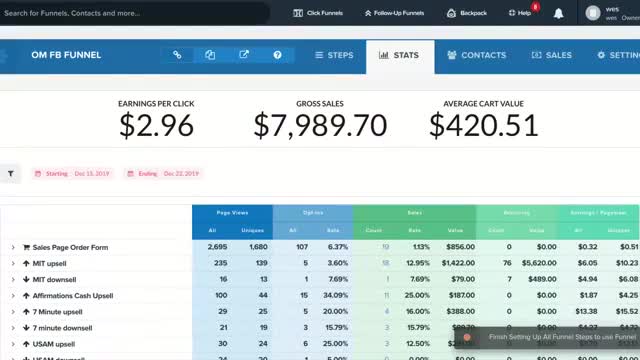Open the Click Funnels menu
The height and width of the screenshot is (360, 640).
[x=318, y=13]
